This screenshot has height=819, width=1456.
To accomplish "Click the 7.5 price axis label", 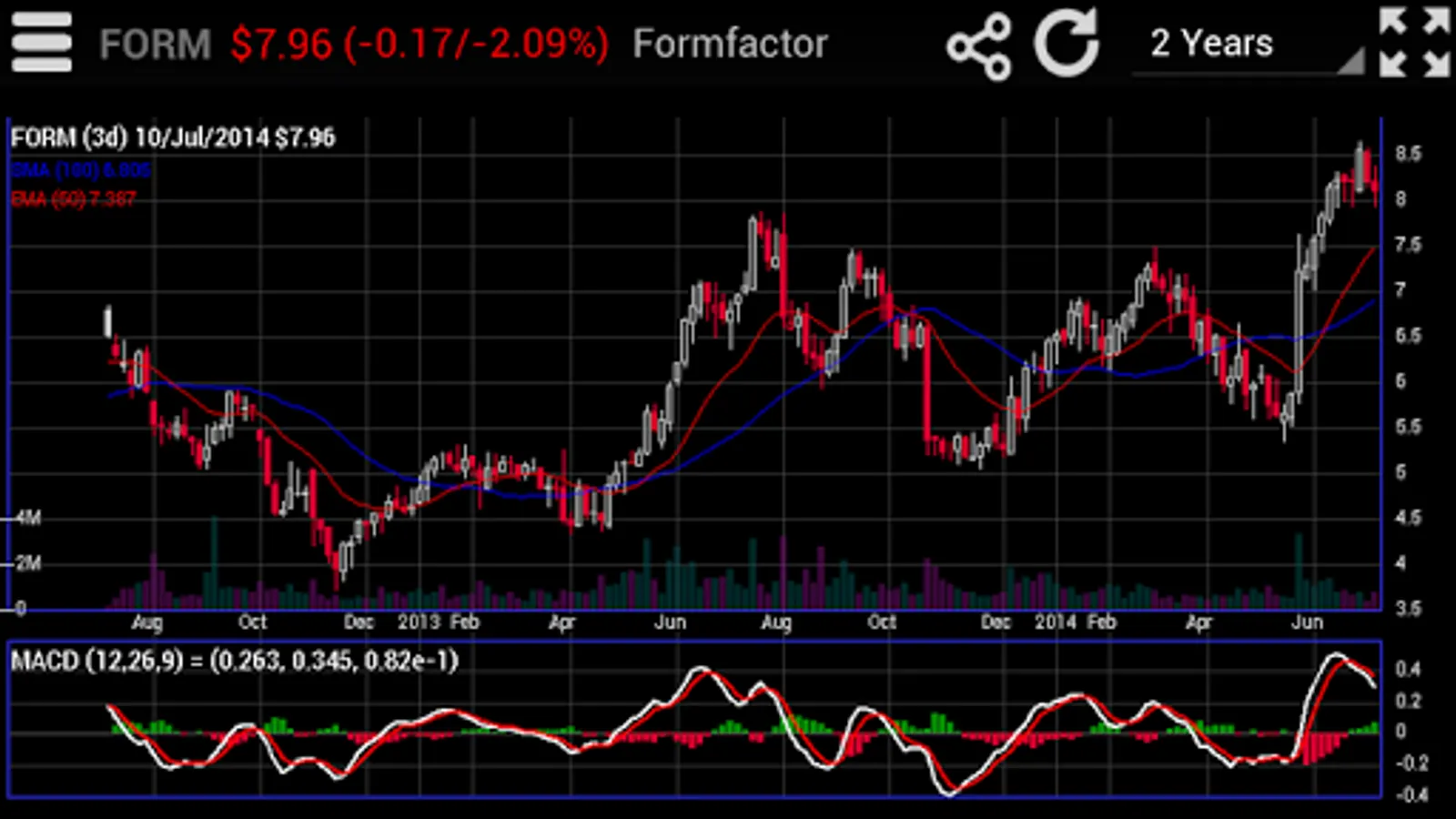I will click(x=1408, y=245).
